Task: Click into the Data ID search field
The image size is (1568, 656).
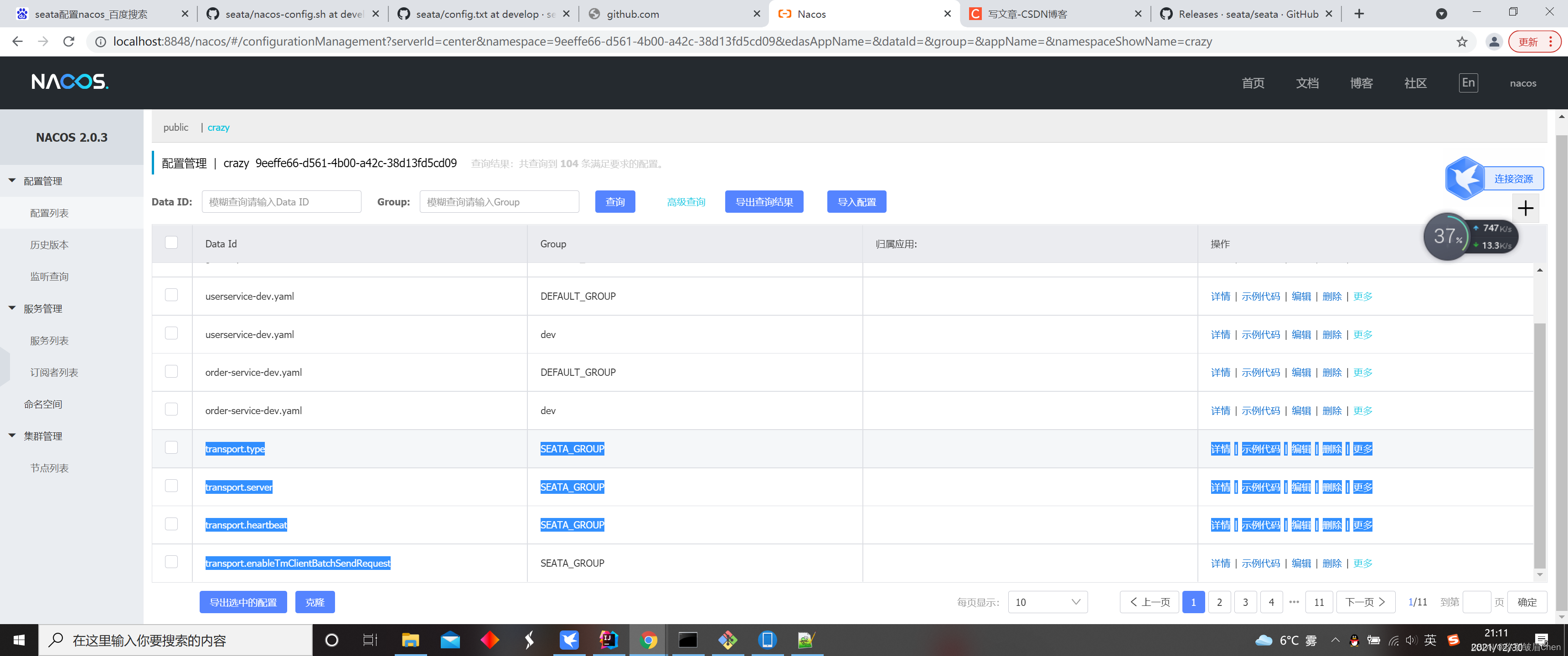Action: 281,202
